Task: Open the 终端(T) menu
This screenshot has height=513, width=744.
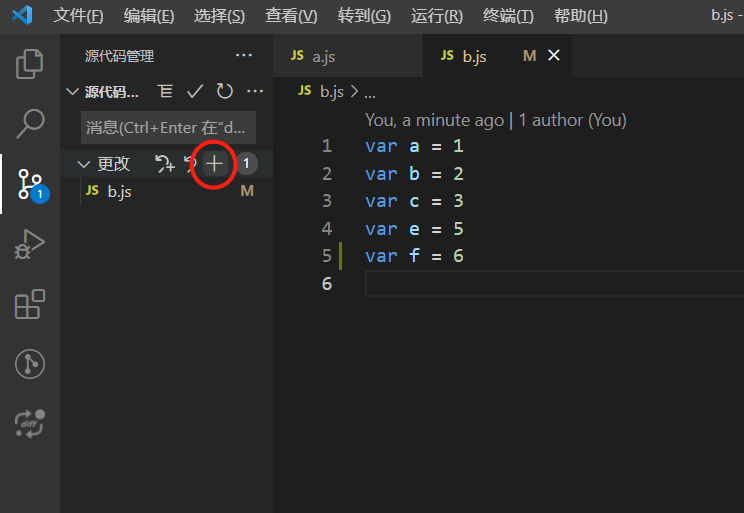Action: click(508, 16)
